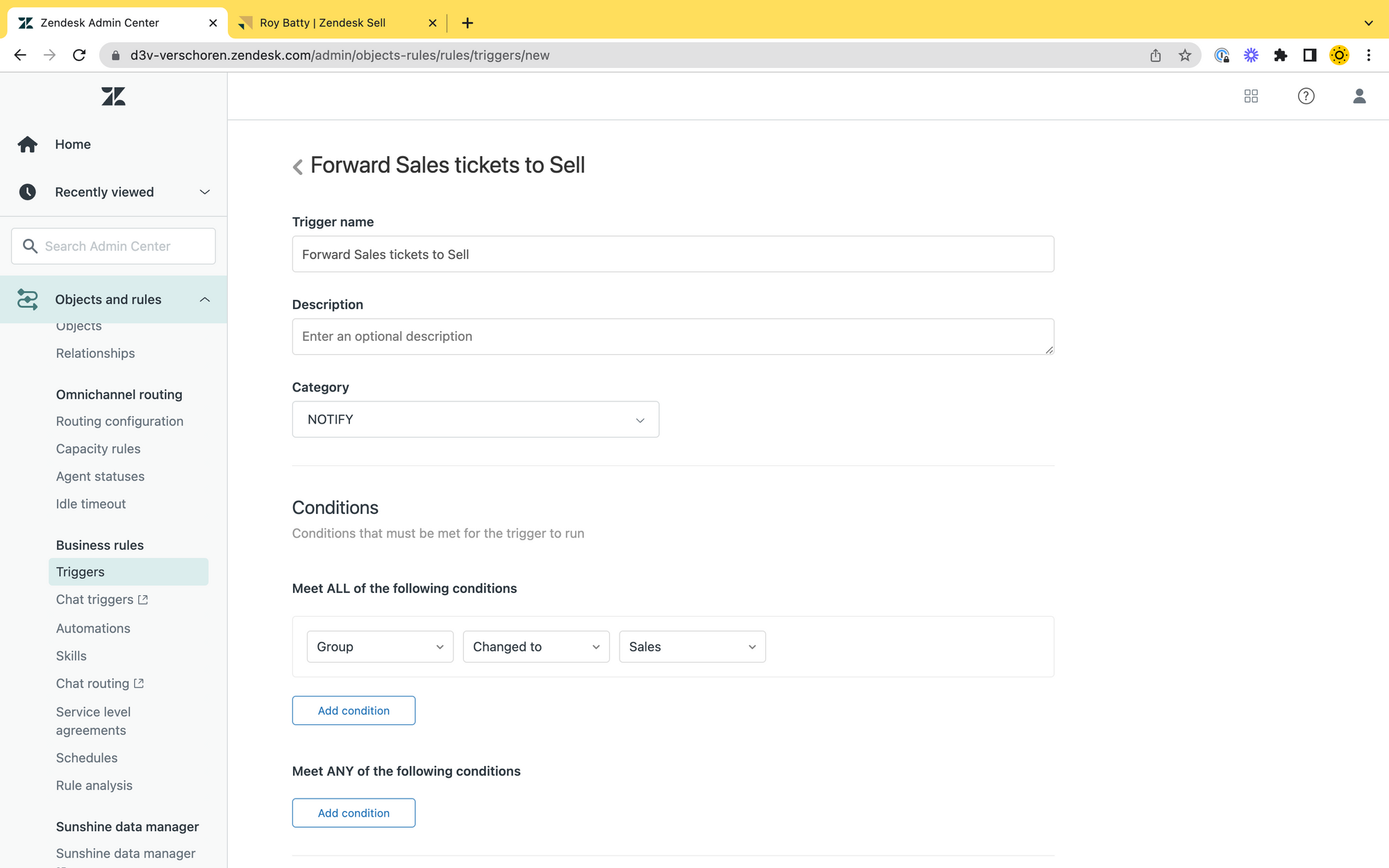Open the Category dropdown showing NOTIFY
Image resolution: width=1389 pixels, height=868 pixels.
(x=475, y=419)
